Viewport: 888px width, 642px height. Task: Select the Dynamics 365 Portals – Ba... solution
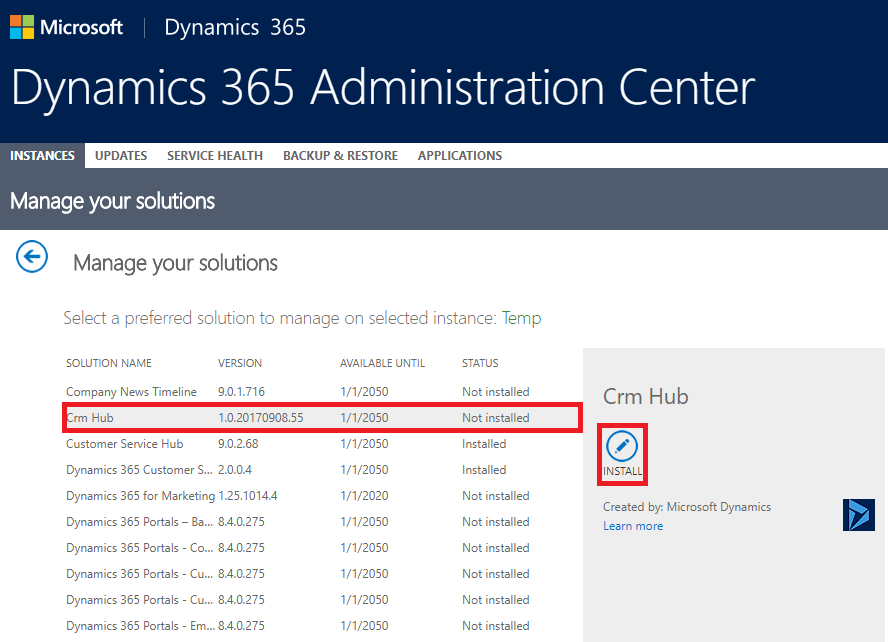[139, 522]
